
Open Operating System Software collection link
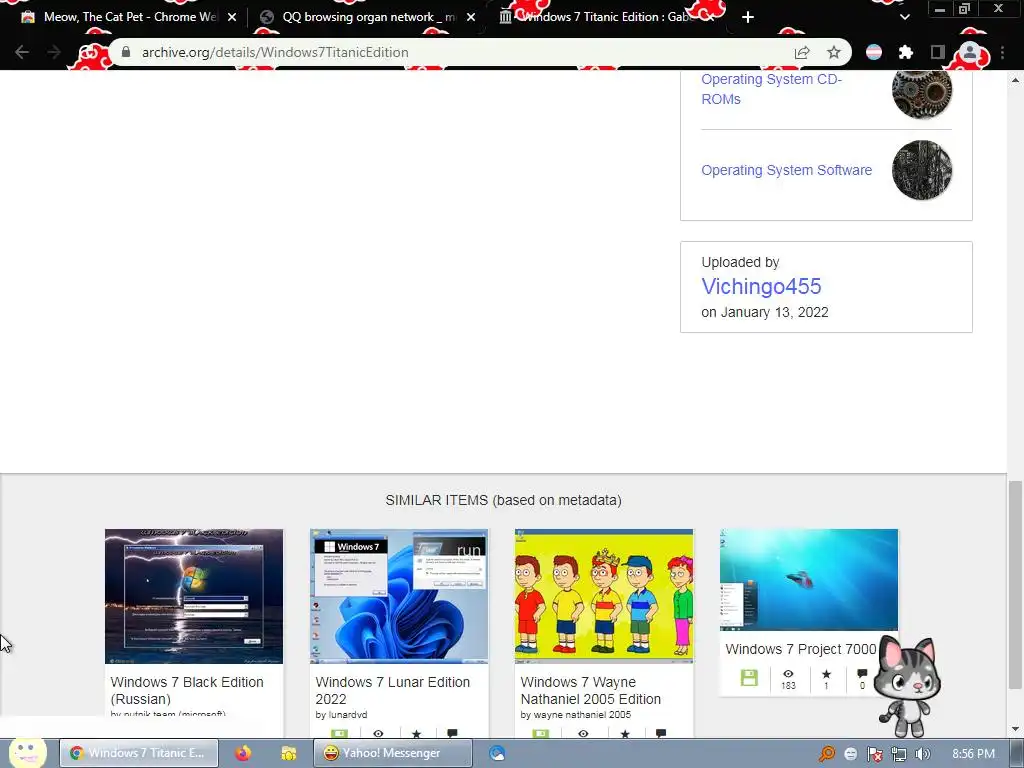click(x=786, y=170)
